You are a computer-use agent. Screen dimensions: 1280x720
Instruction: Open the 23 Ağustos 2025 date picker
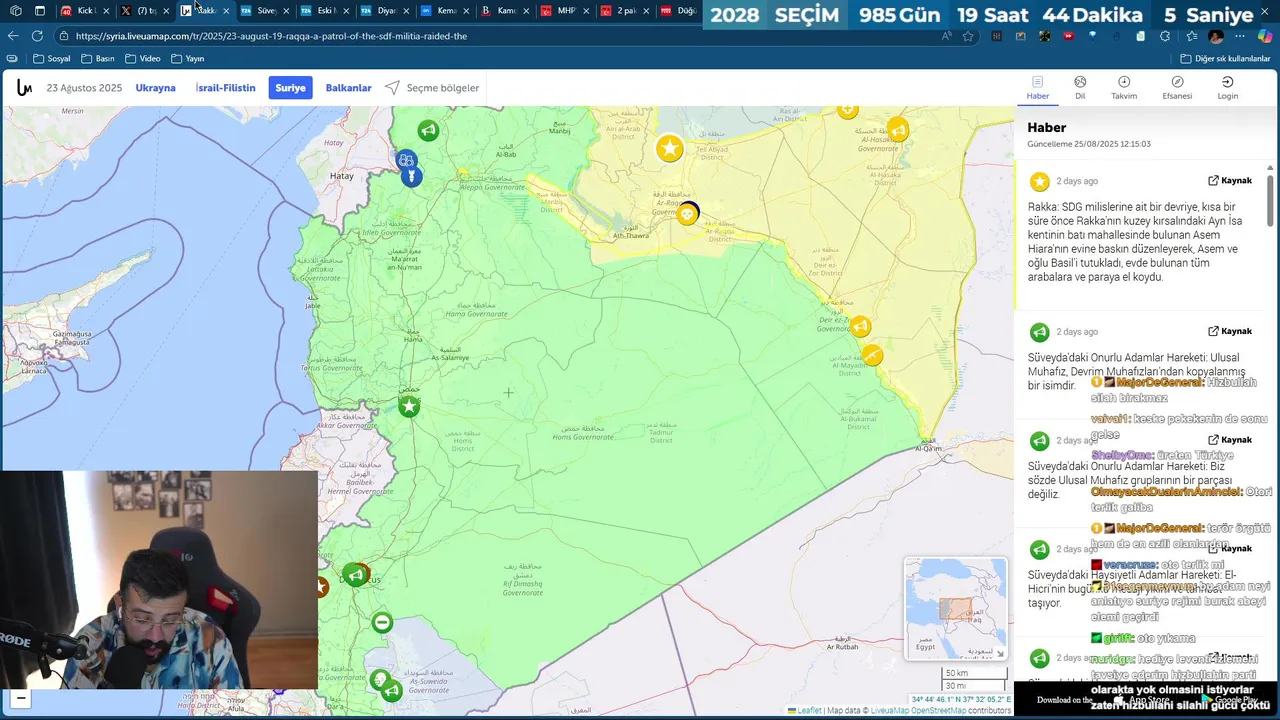point(84,88)
